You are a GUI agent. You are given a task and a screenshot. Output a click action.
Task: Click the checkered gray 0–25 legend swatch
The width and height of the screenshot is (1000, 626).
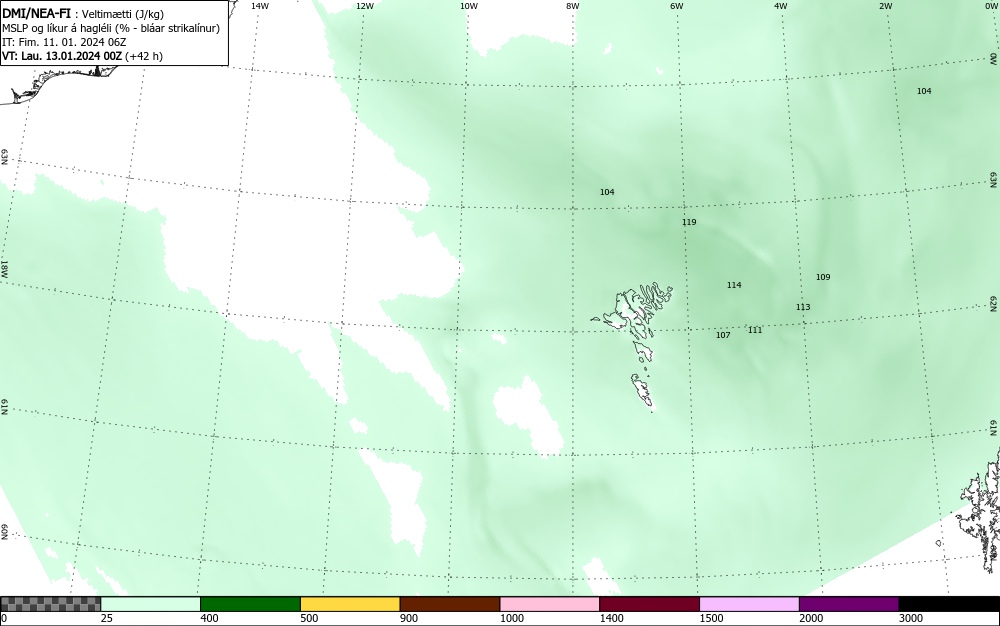pos(50,604)
